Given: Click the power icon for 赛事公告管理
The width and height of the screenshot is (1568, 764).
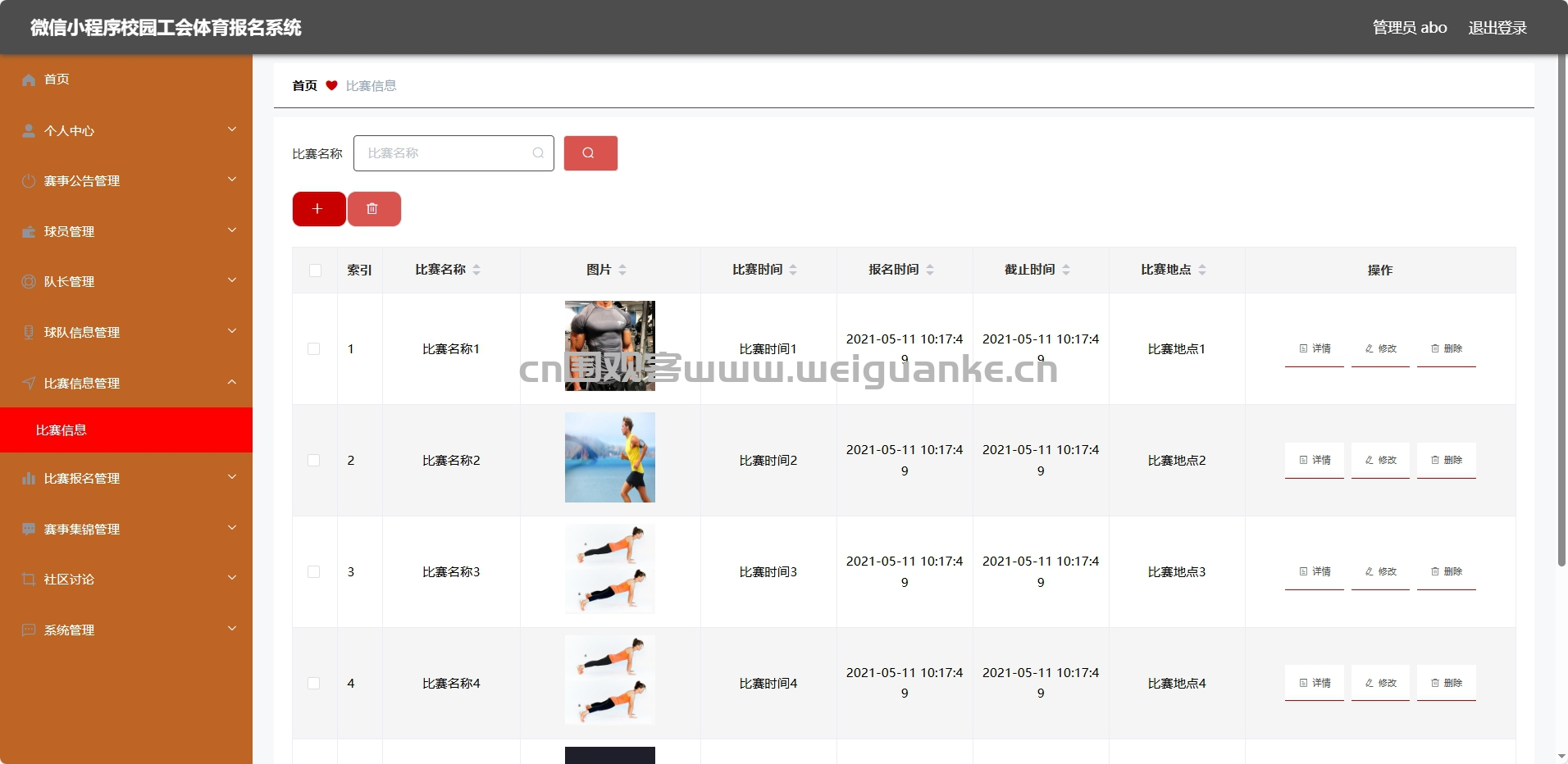Looking at the screenshot, I should click(29, 181).
